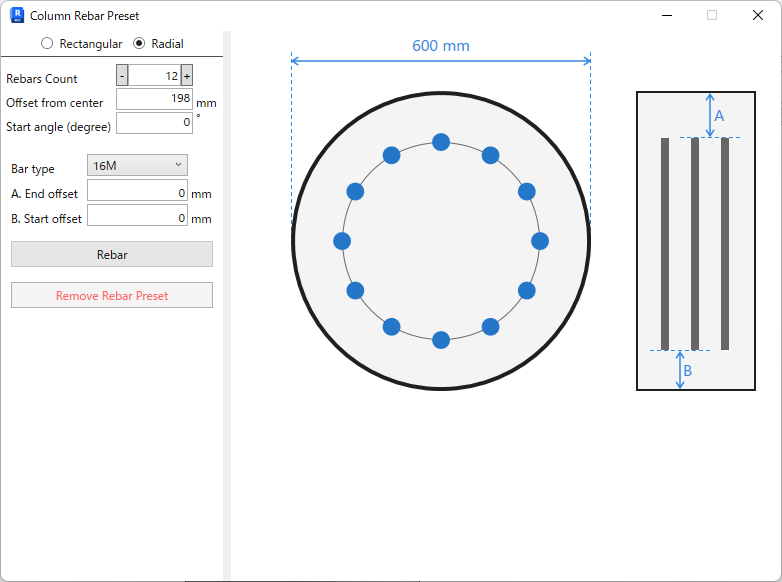
Task: Click the bottommost rebar dot in circle
Action: [x=441, y=340]
